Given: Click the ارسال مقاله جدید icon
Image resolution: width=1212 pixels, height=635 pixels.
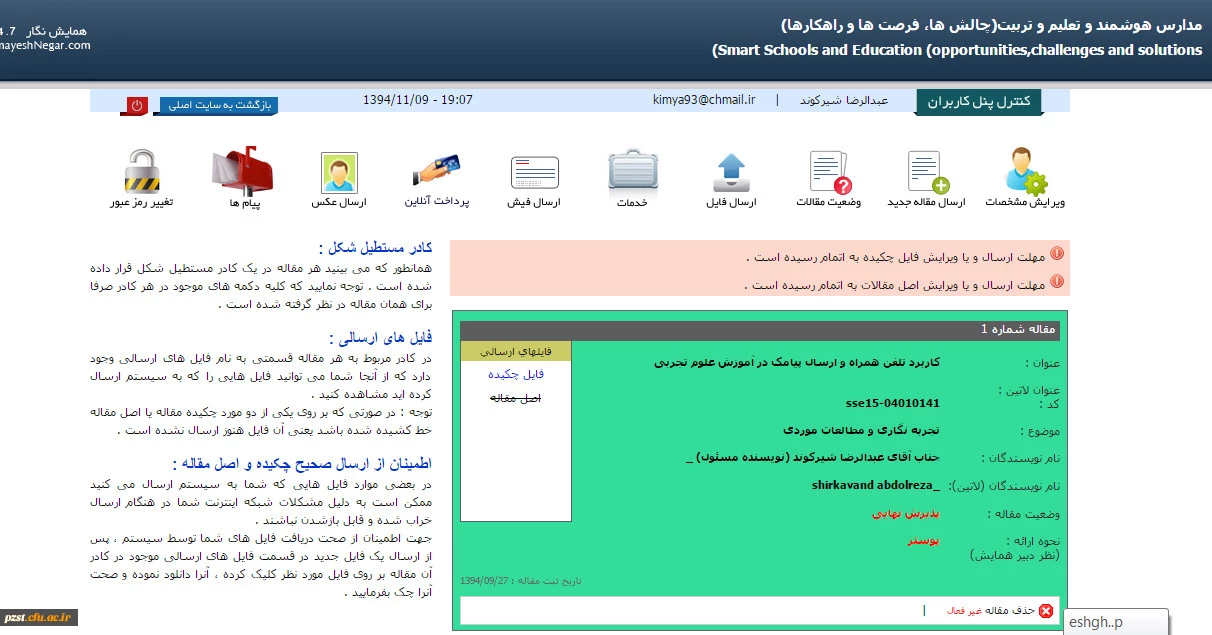Looking at the screenshot, I should [927, 172].
